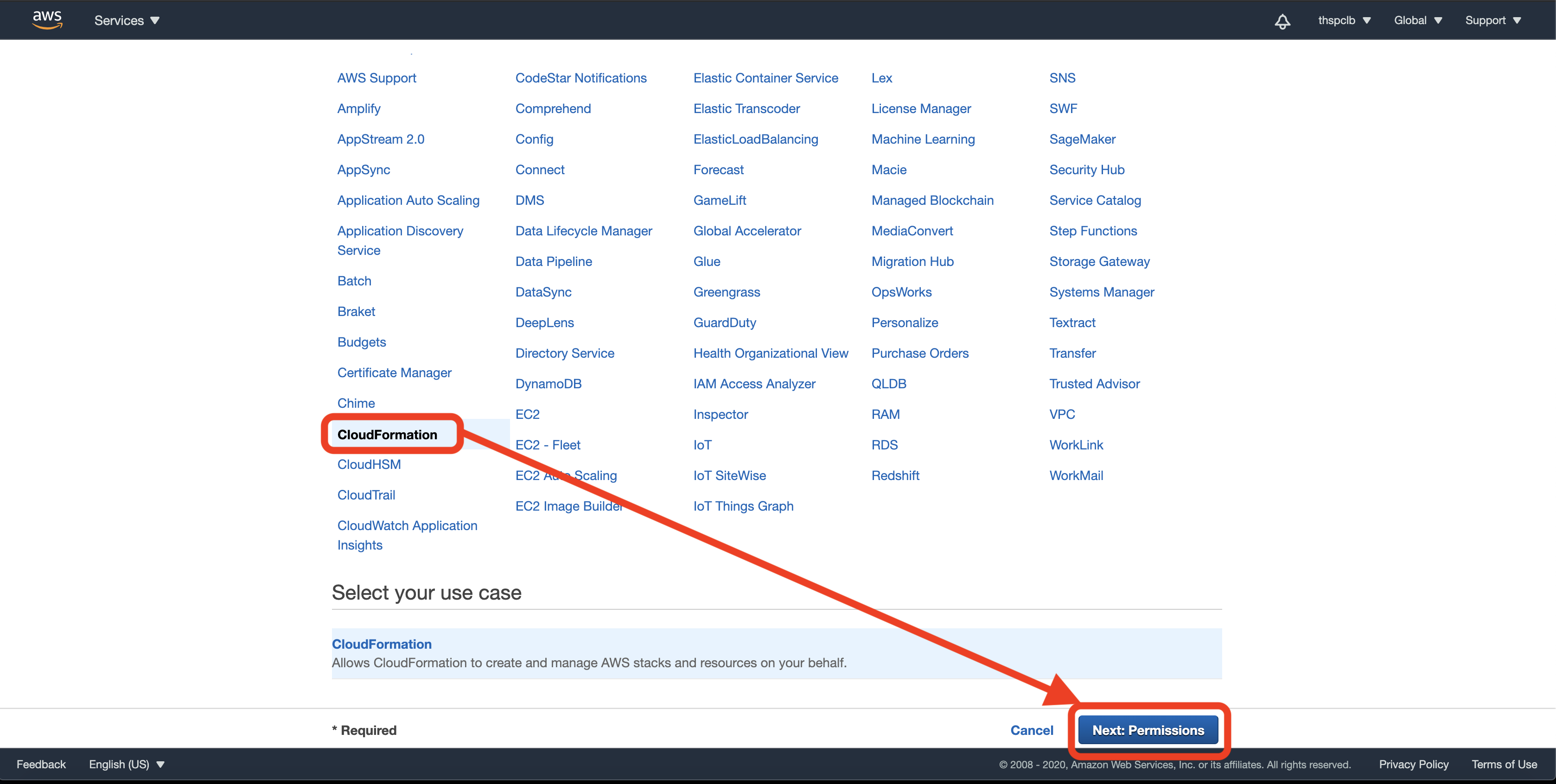Choose Systems Manager service
Viewport: 1556px width, 784px height.
(1102, 292)
